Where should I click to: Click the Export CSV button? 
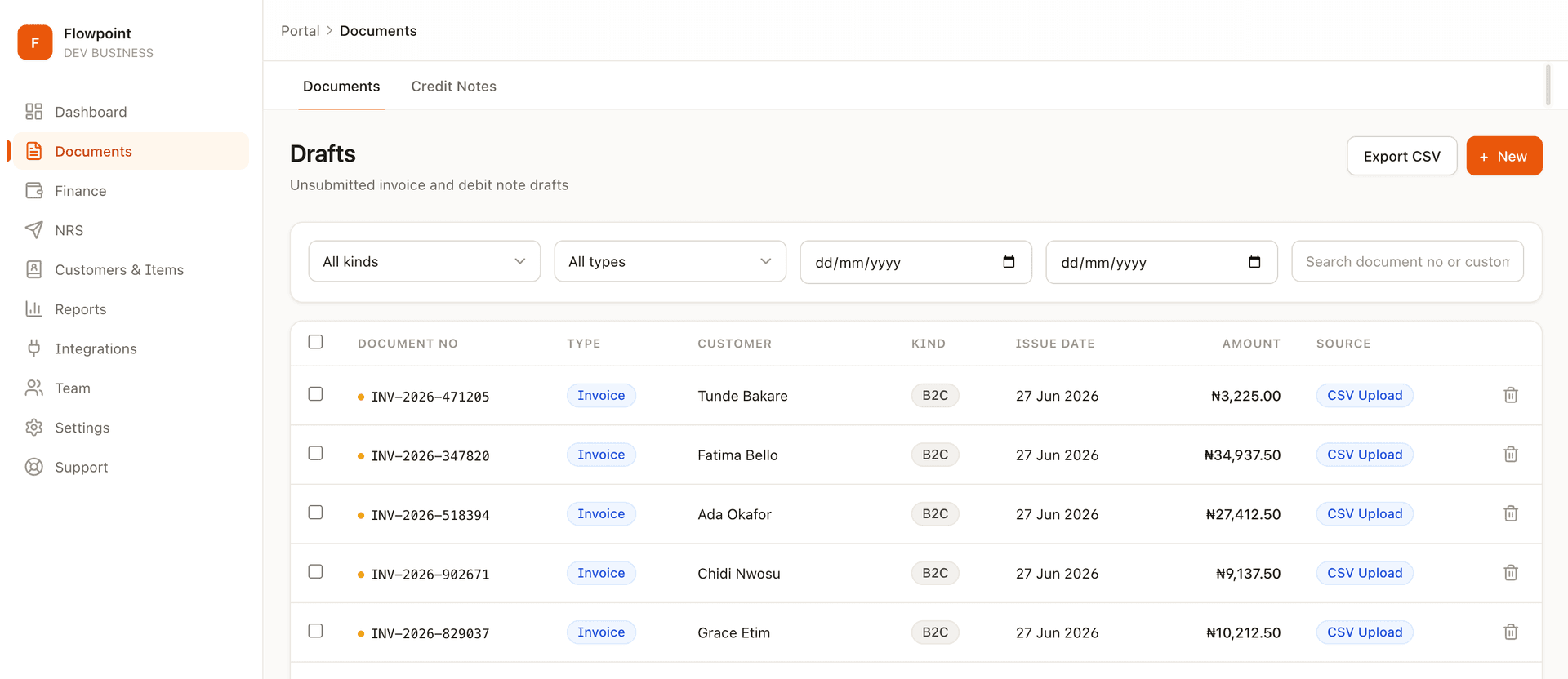click(x=1402, y=156)
